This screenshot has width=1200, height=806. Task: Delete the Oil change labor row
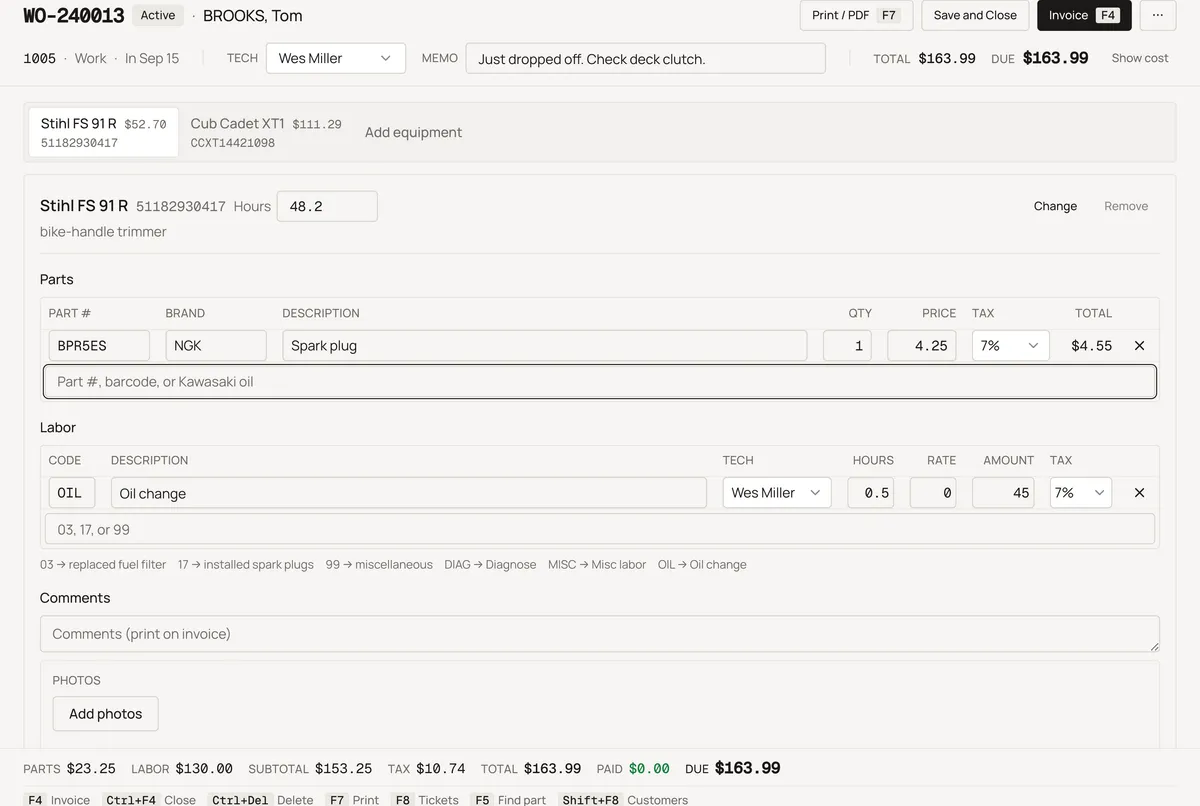click(1139, 493)
